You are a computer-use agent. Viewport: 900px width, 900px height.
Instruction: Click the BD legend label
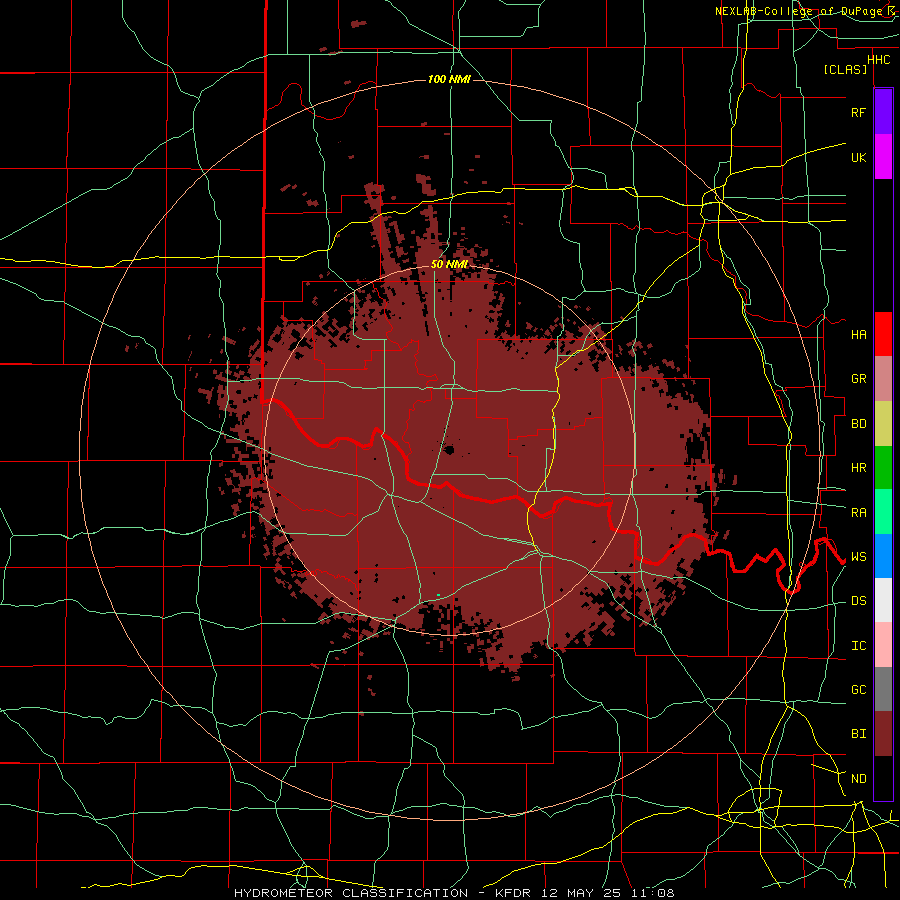coord(858,424)
